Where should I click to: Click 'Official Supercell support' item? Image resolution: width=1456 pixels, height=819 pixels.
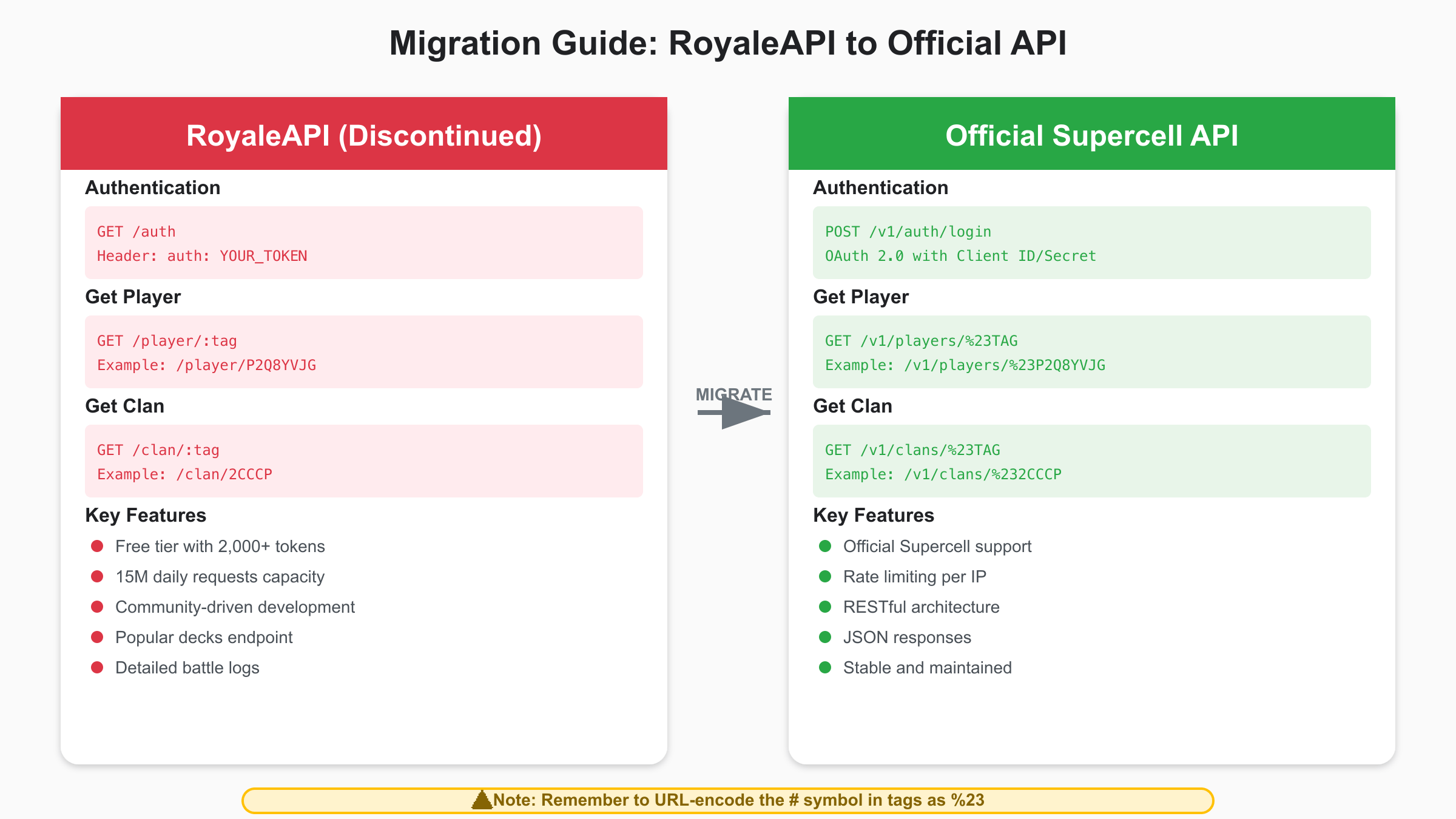point(937,547)
